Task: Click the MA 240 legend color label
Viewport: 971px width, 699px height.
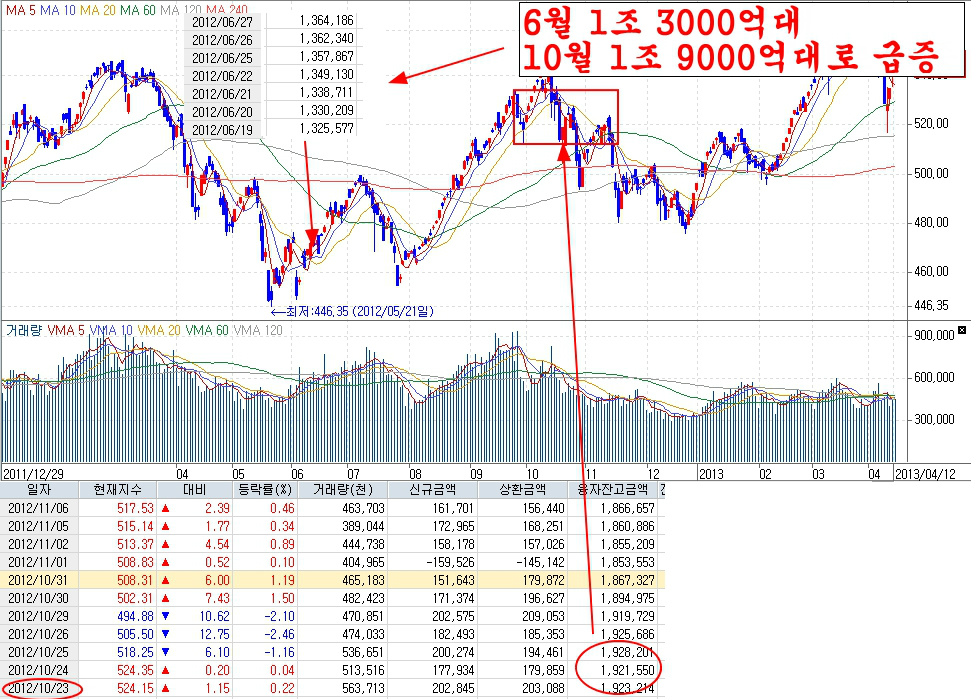Action: pyautogui.click(x=227, y=10)
